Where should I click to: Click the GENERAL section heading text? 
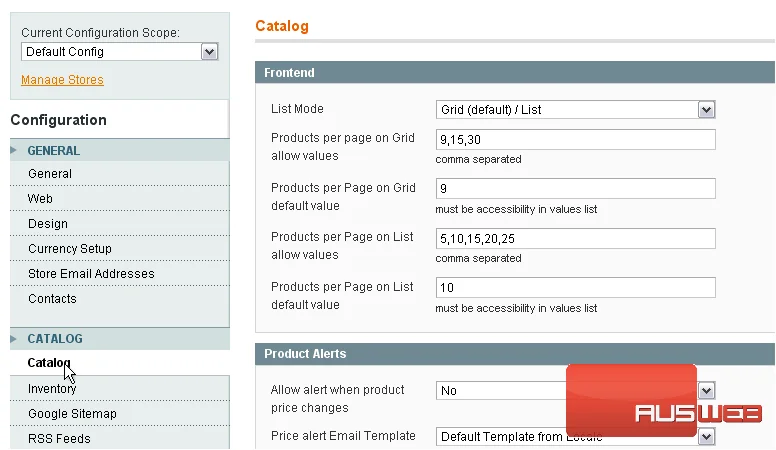[53, 150]
